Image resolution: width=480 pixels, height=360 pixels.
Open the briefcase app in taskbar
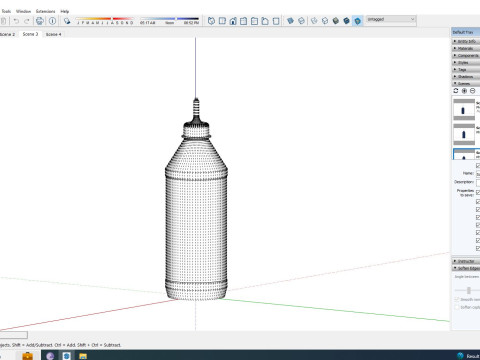coord(28,356)
